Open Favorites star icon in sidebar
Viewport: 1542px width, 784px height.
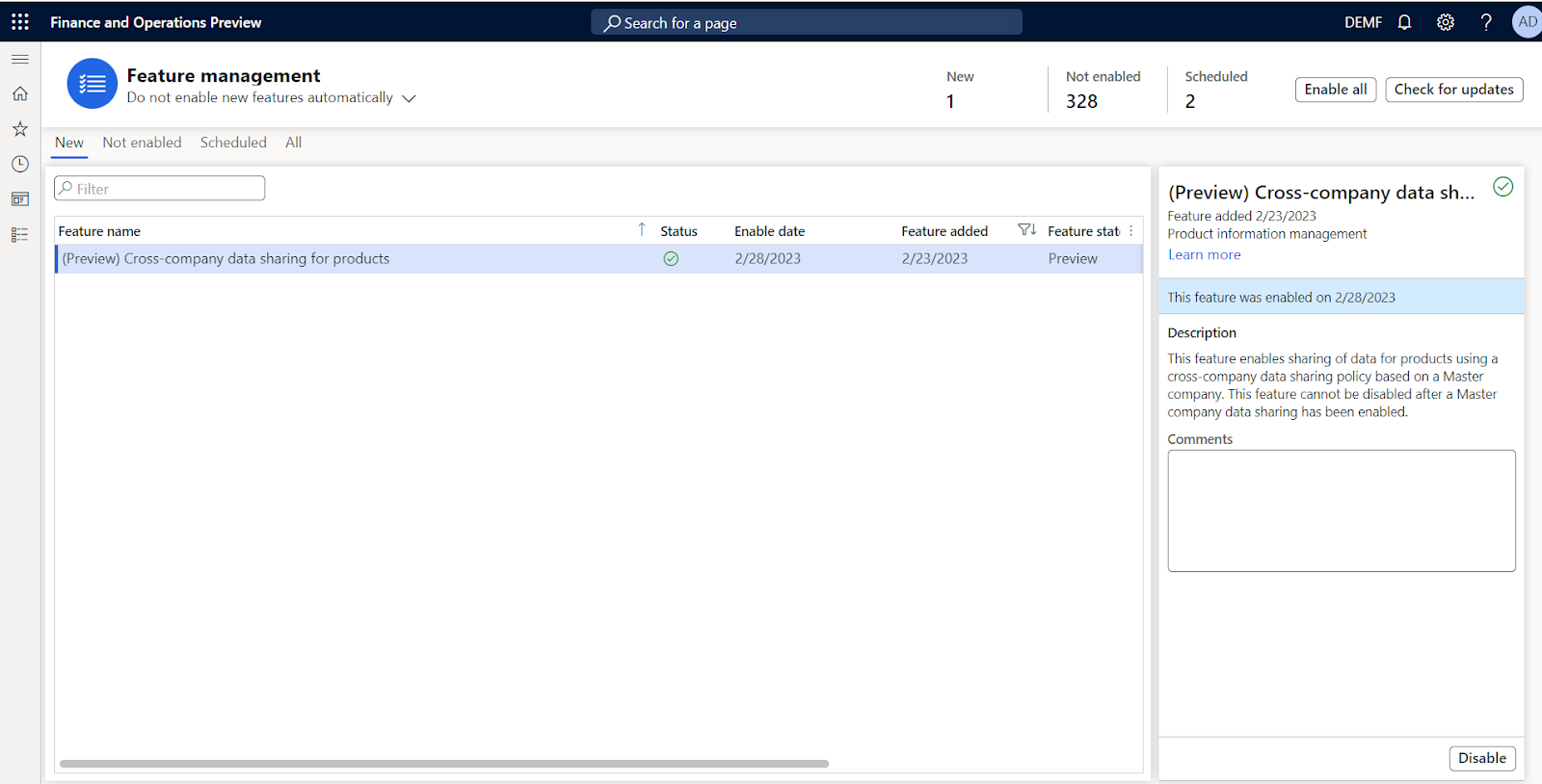coord(20,129)
